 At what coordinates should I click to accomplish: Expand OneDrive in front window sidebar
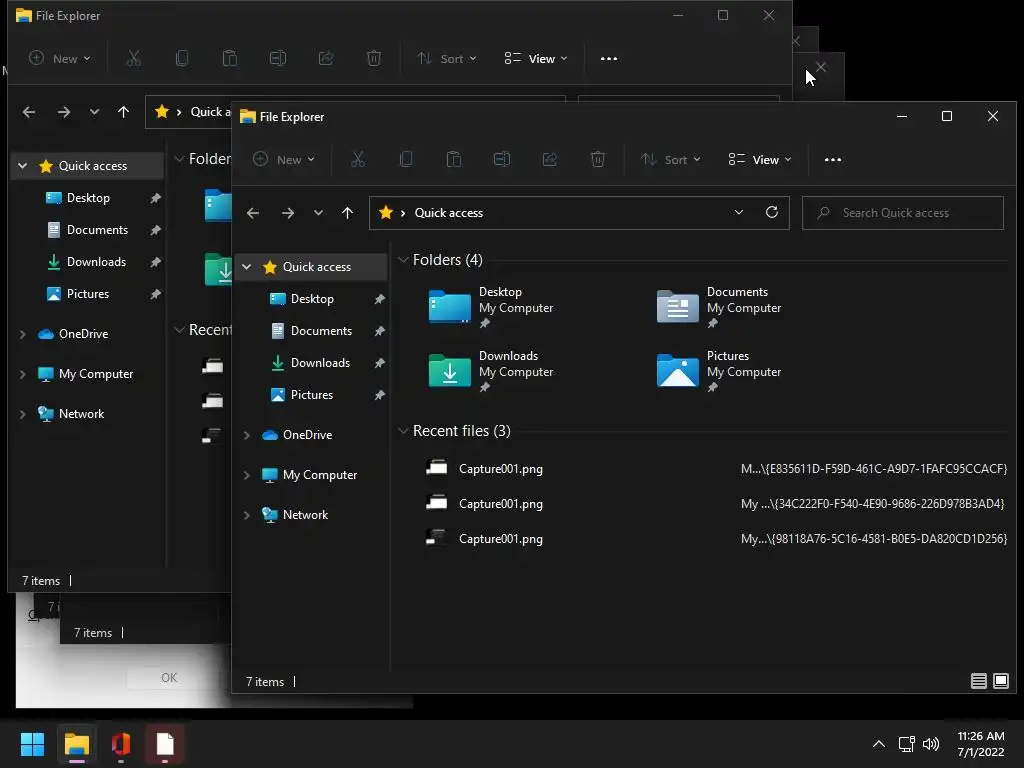pyautogui.click(x=247, y=435)
